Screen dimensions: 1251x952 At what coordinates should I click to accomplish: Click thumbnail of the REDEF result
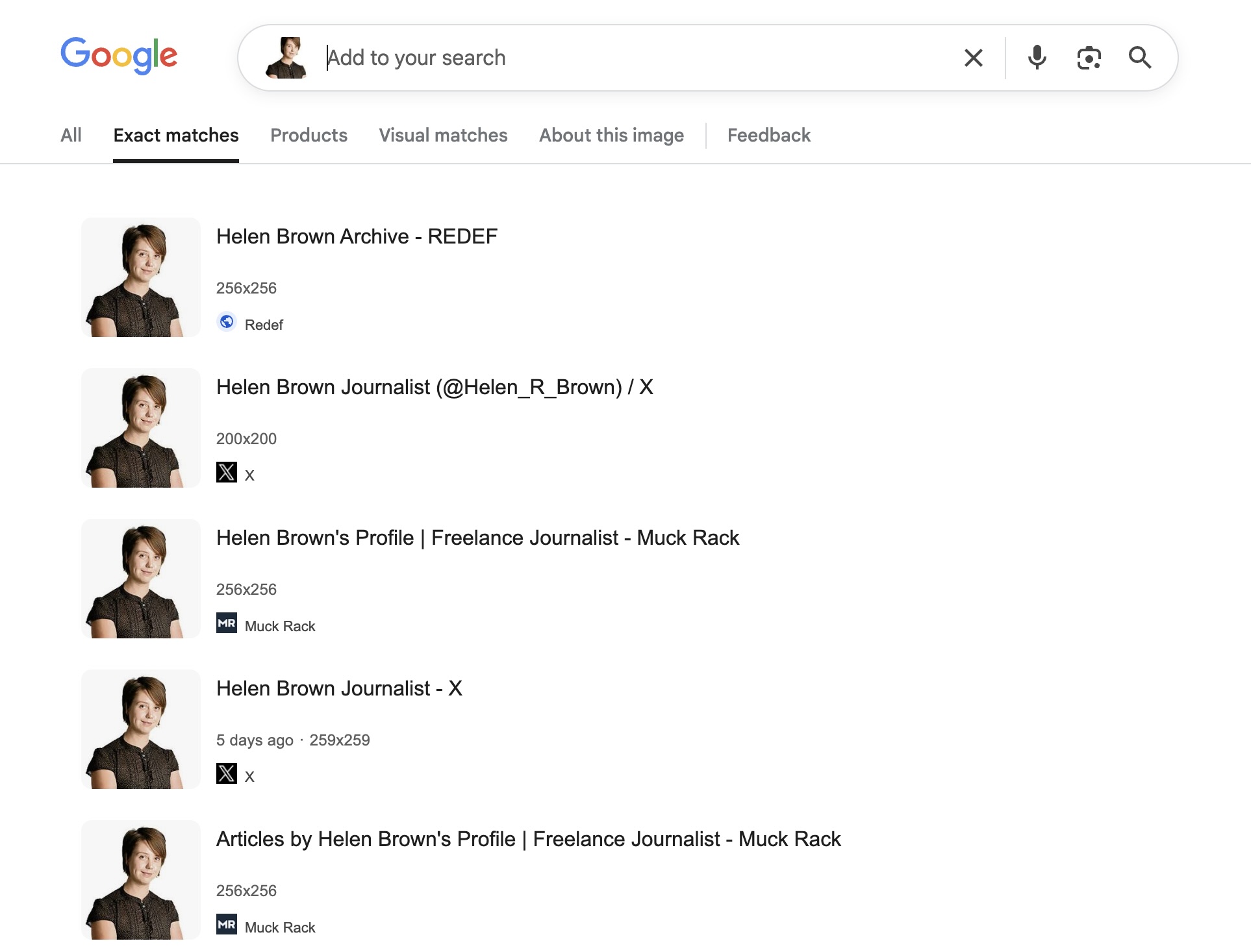pyautogui.click(x=141, y=277)
